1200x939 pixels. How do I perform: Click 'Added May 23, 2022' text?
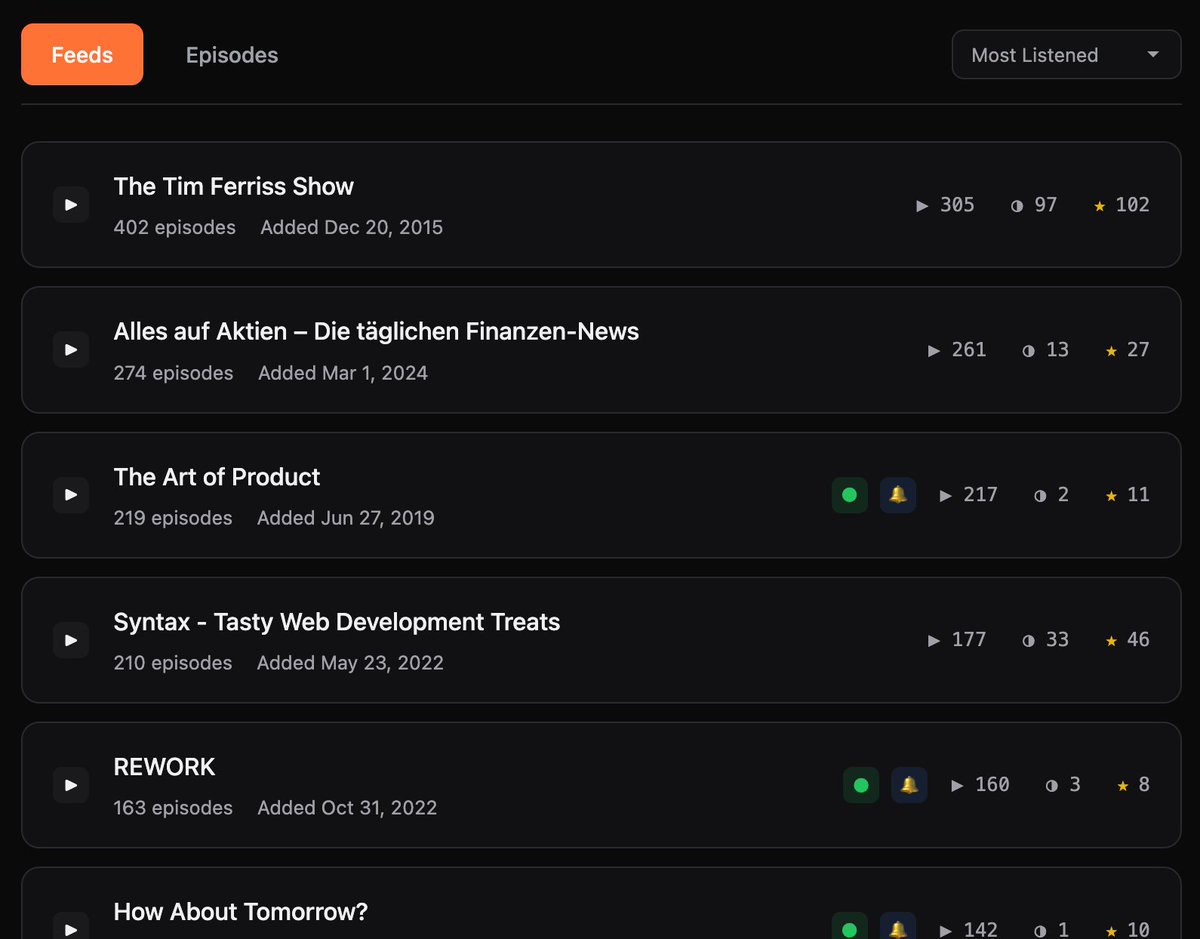pyautogui.click(x=350, y=663)
